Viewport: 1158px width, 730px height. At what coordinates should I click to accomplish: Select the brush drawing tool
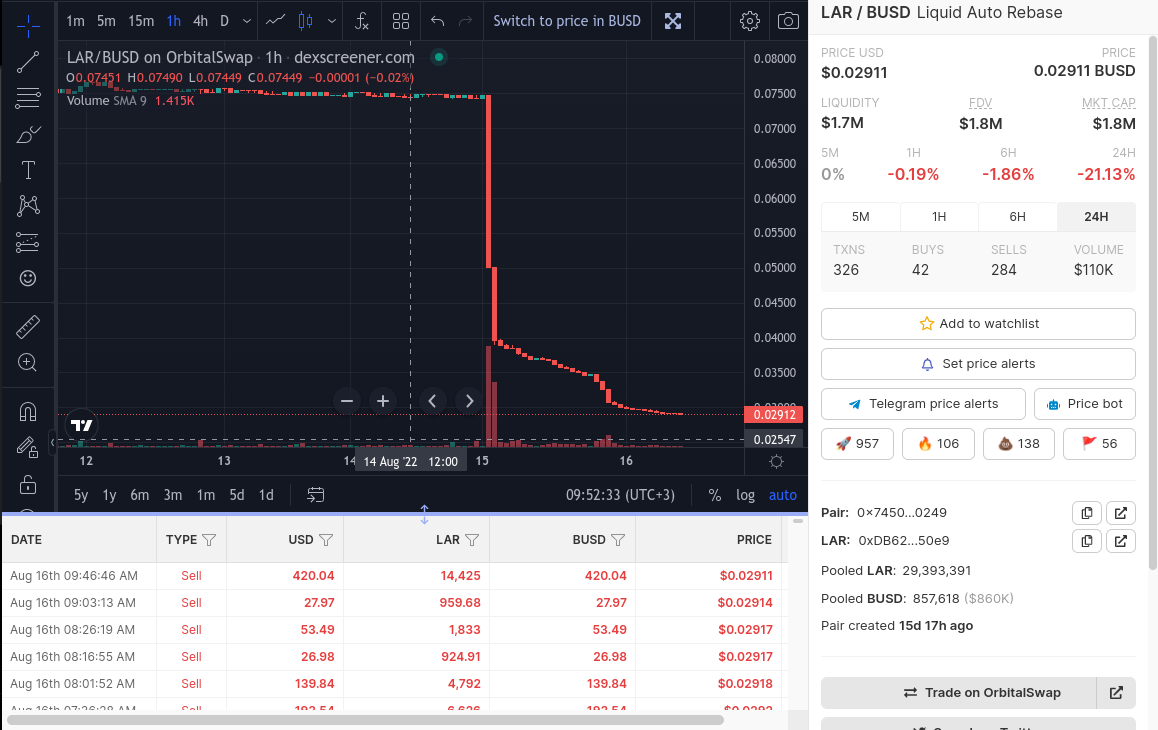point(28,134)
